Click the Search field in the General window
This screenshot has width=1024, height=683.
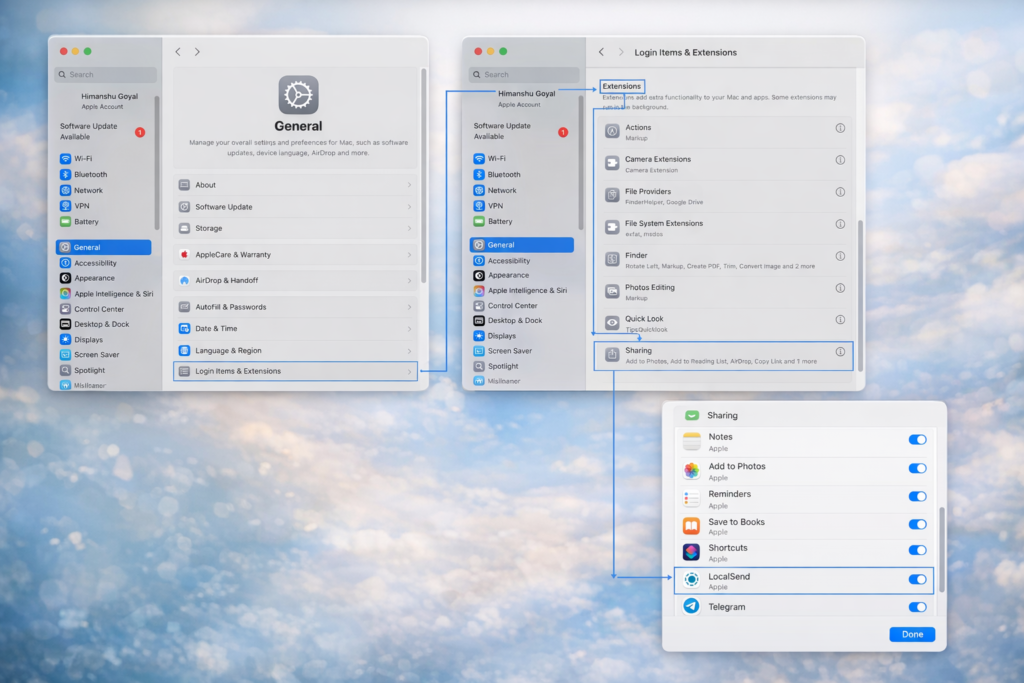click(106, 74)
